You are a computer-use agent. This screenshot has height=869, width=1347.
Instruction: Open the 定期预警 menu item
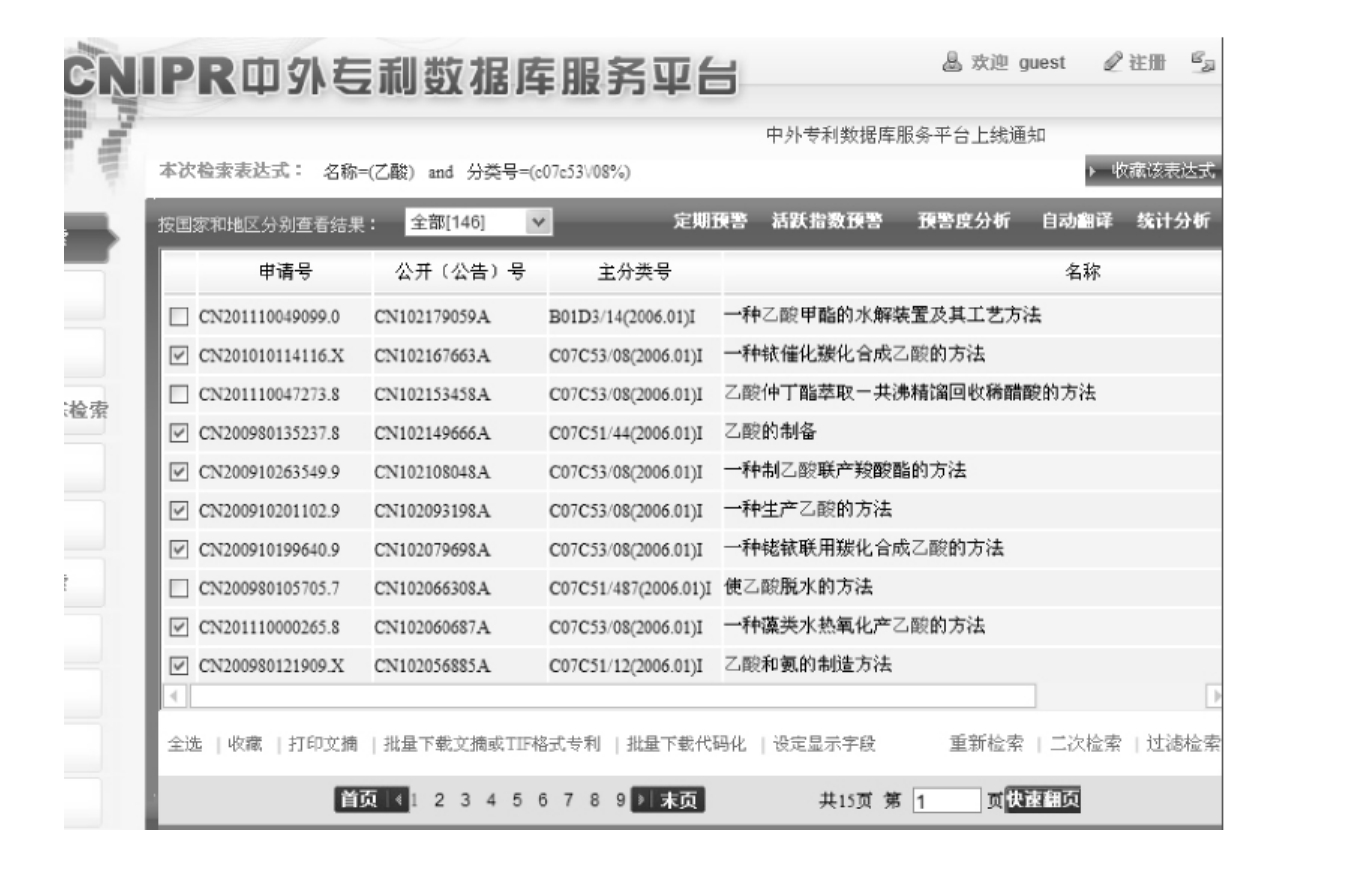(710, 221)
